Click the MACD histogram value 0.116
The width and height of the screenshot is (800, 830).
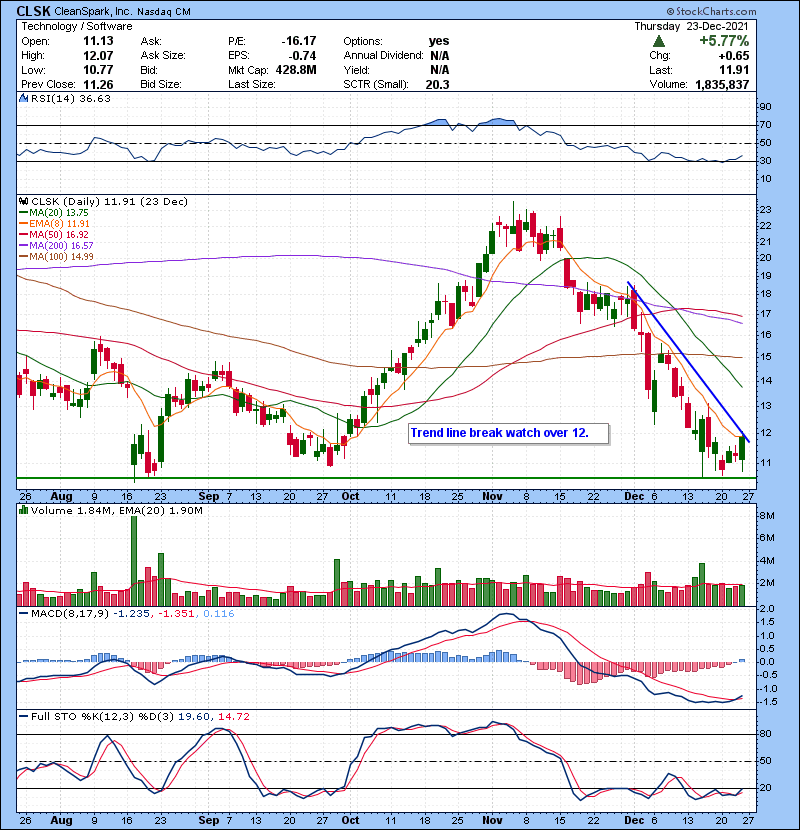click(x=219, y=614)
